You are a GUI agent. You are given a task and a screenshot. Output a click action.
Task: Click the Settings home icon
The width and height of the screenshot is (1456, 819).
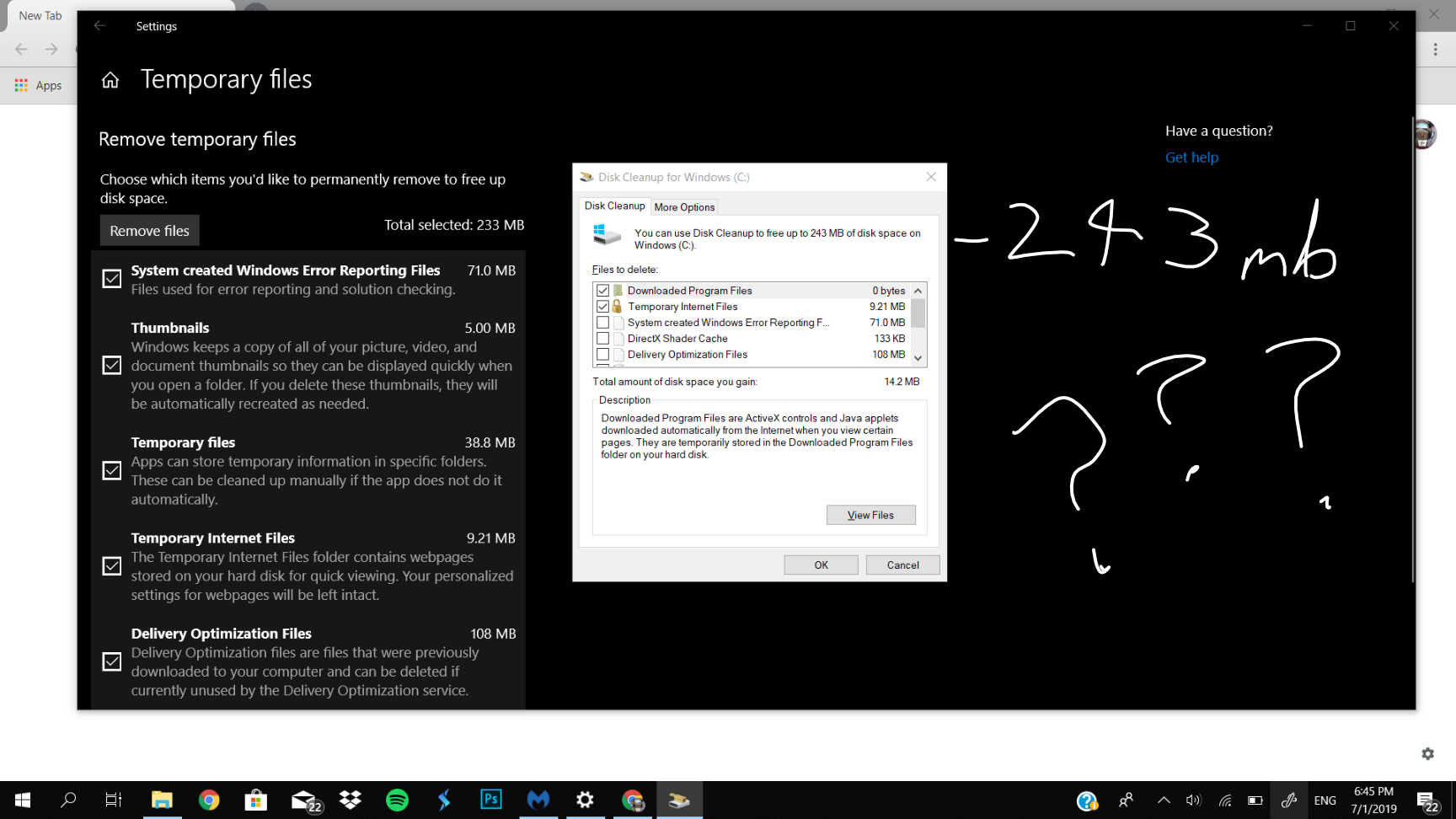tap(110, 80)
